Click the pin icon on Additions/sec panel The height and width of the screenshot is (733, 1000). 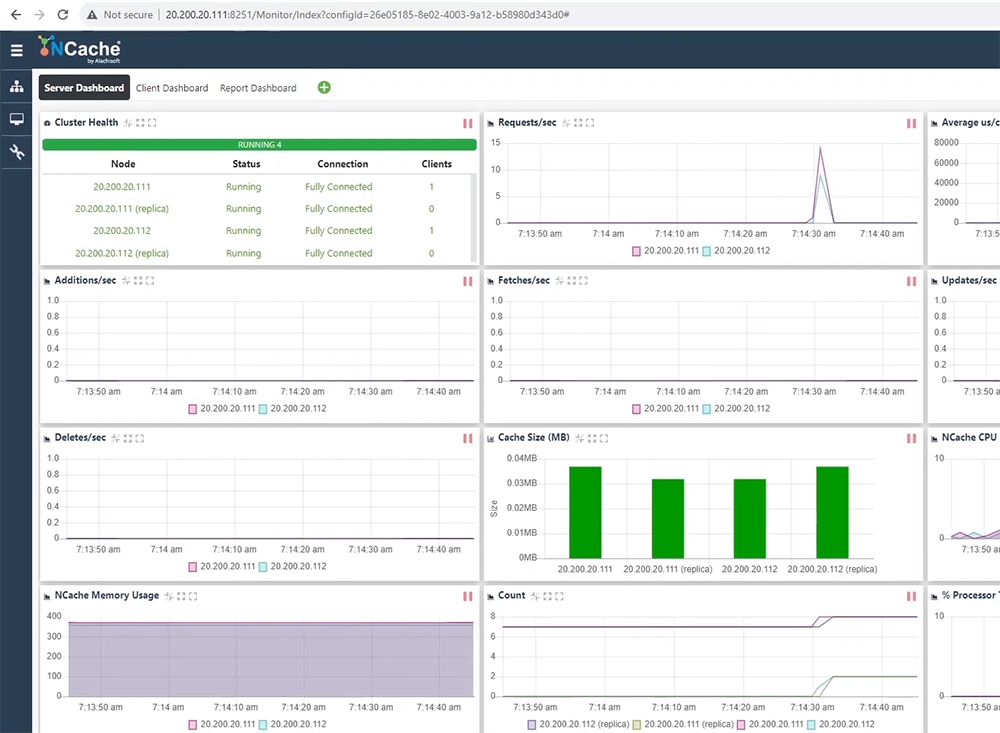tap(126, 281)
